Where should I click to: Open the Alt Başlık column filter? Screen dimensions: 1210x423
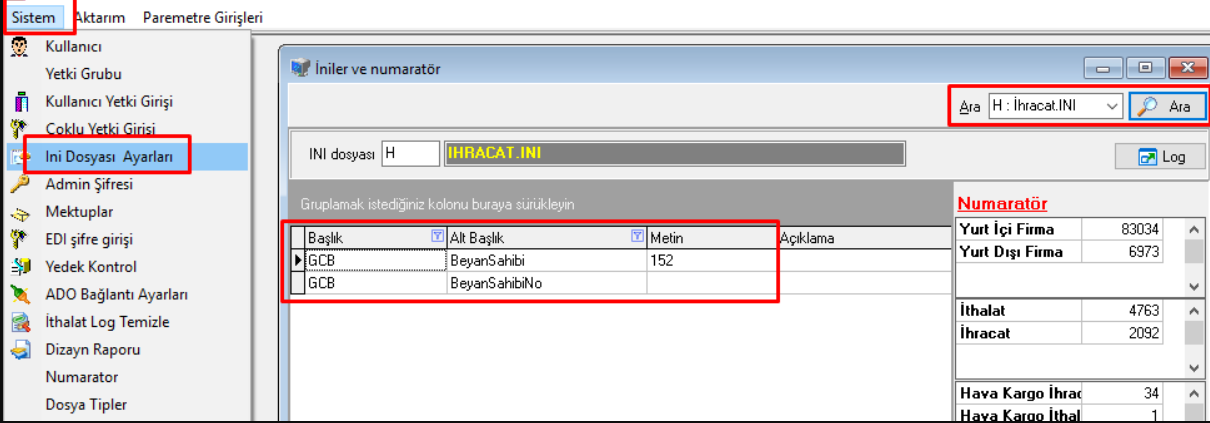pyautogui.click(x=638, y=237)
